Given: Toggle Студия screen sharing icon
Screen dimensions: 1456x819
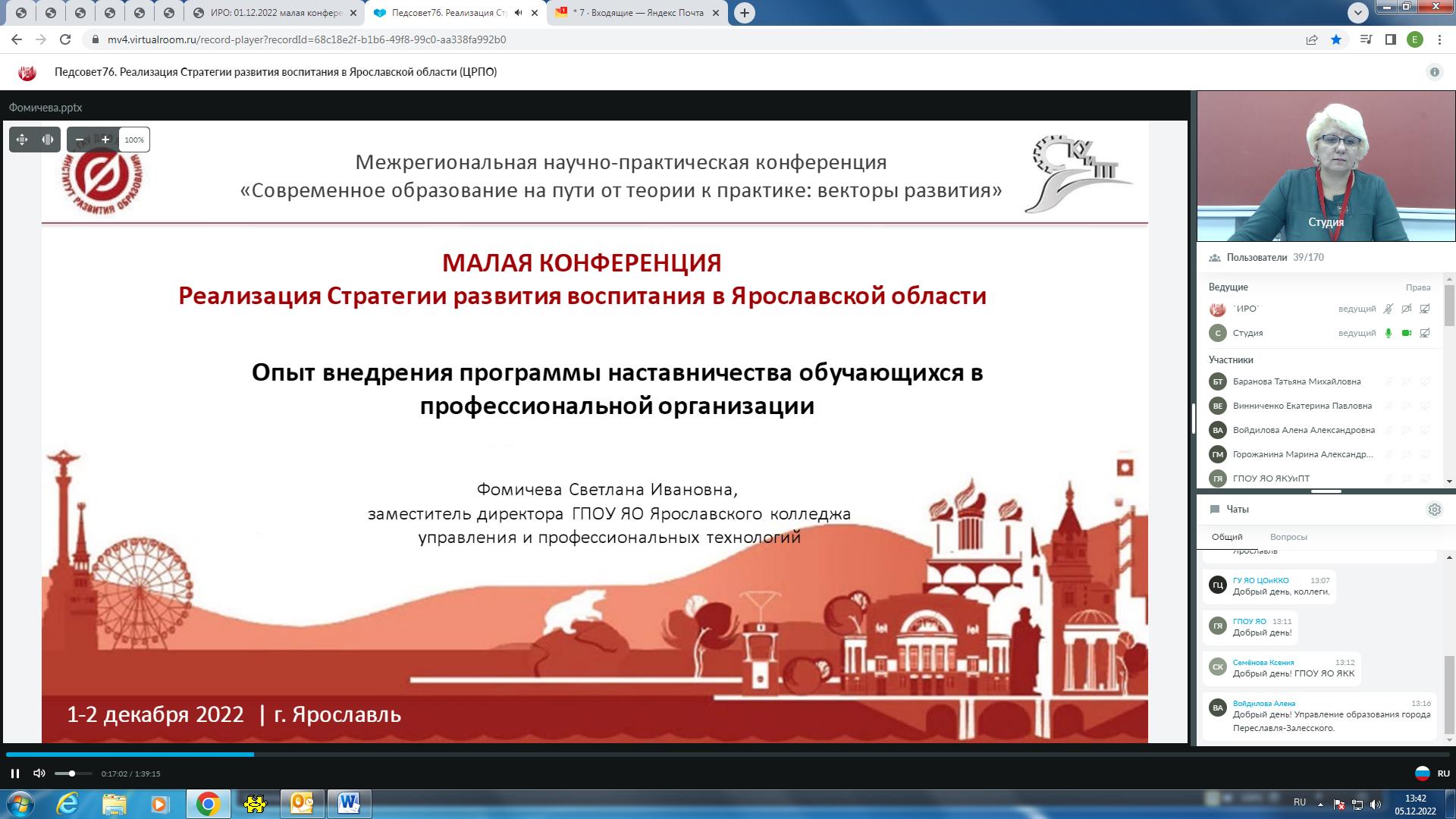Looking at the screenshot, I should click(1425, 333).
